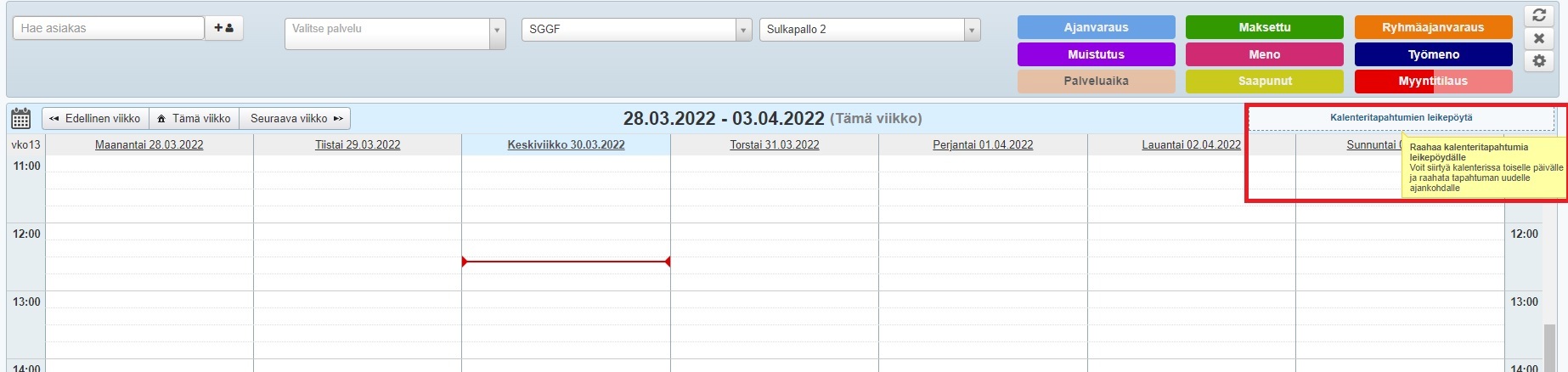
Task: Open settings with the gear icon
Action: coord(1538,61)
